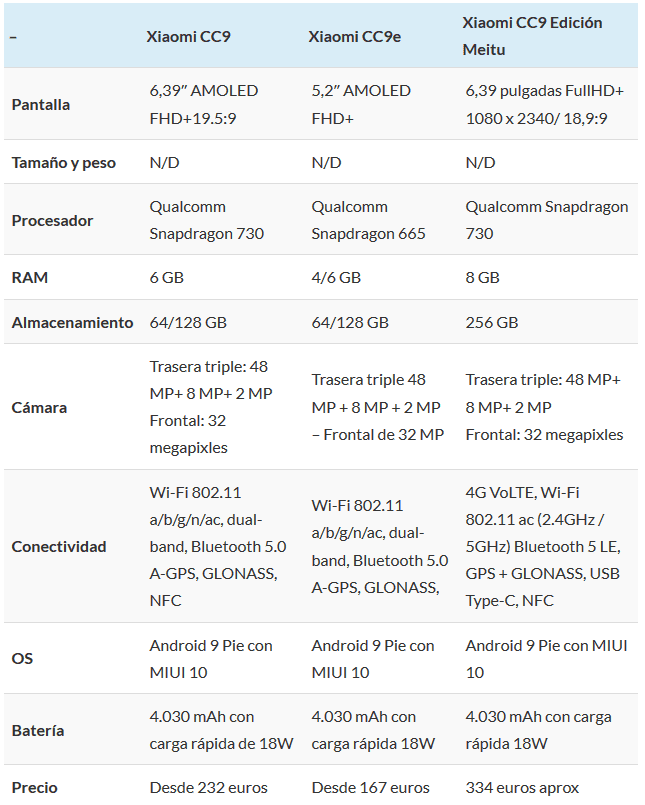Select the Procesador row label
Viewport: 645px width, 805px height.
pyautogui.click(x=52, y=221)
